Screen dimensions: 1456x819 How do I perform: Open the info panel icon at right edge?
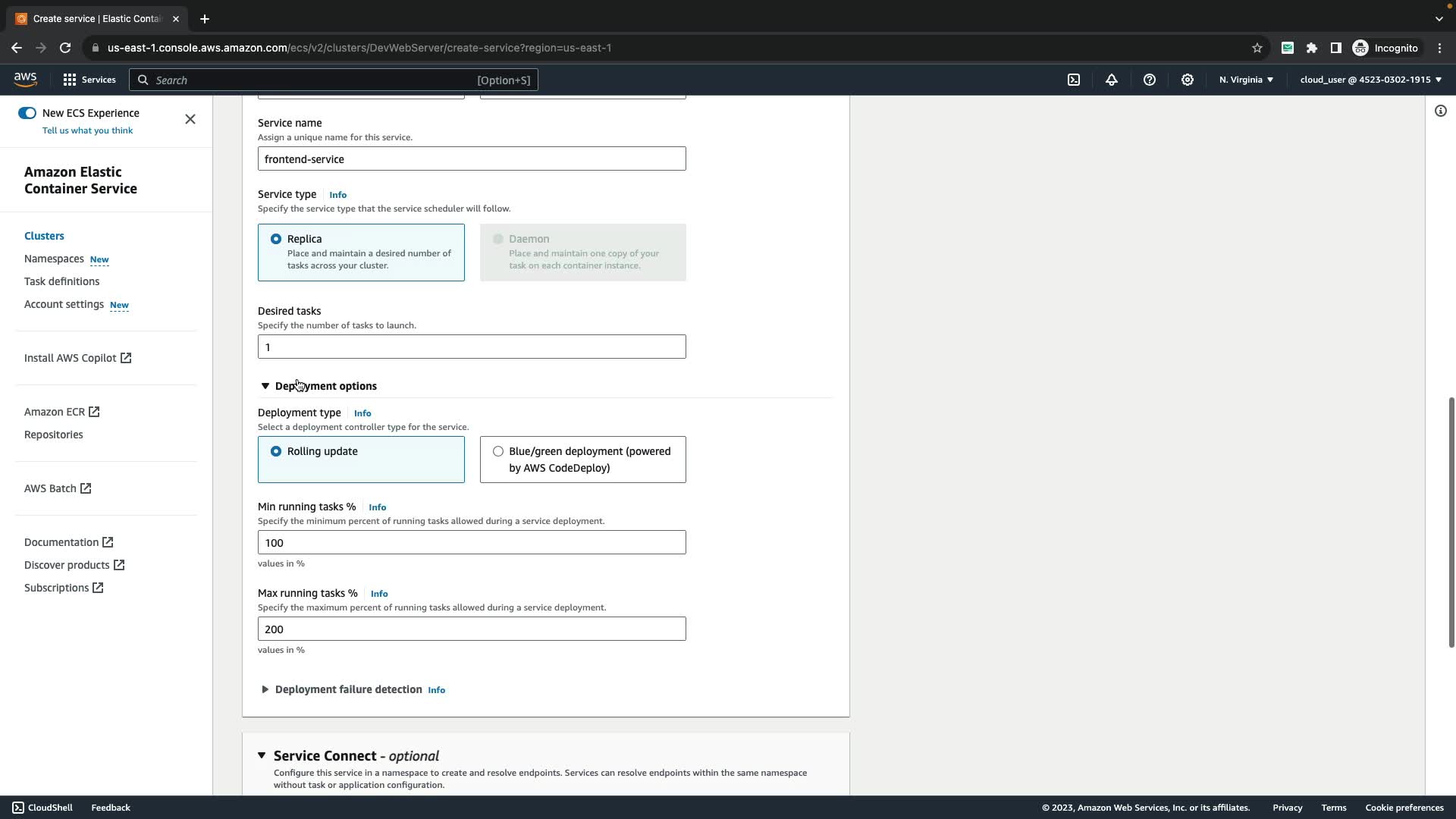tap(1440, 111)
